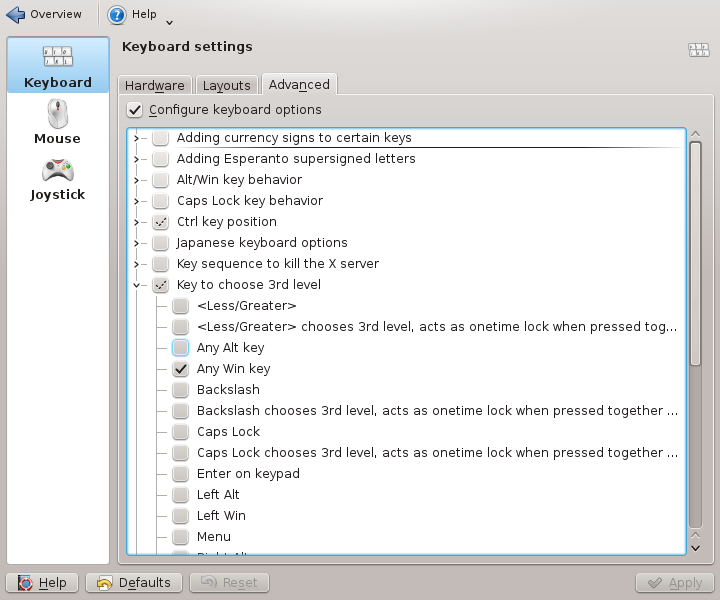720x600 pixels.
Task: Click the Joystick label in the sidebar
Action: coord(57,195)
